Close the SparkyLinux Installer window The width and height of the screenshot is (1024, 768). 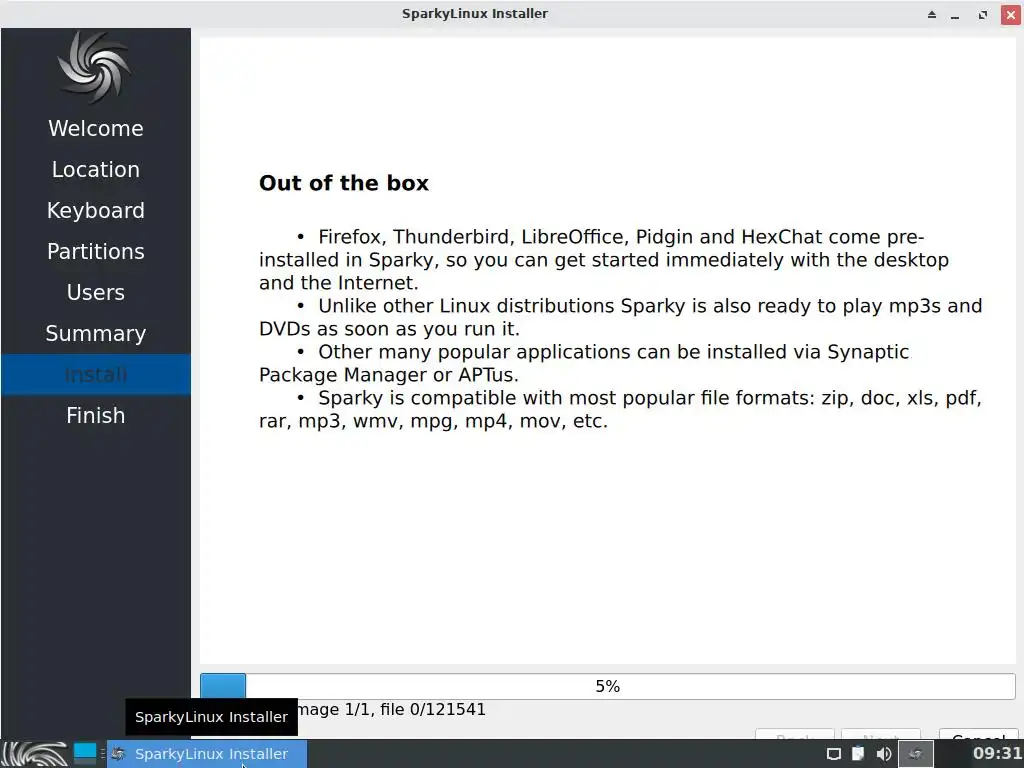click(x=1010, y=14)
